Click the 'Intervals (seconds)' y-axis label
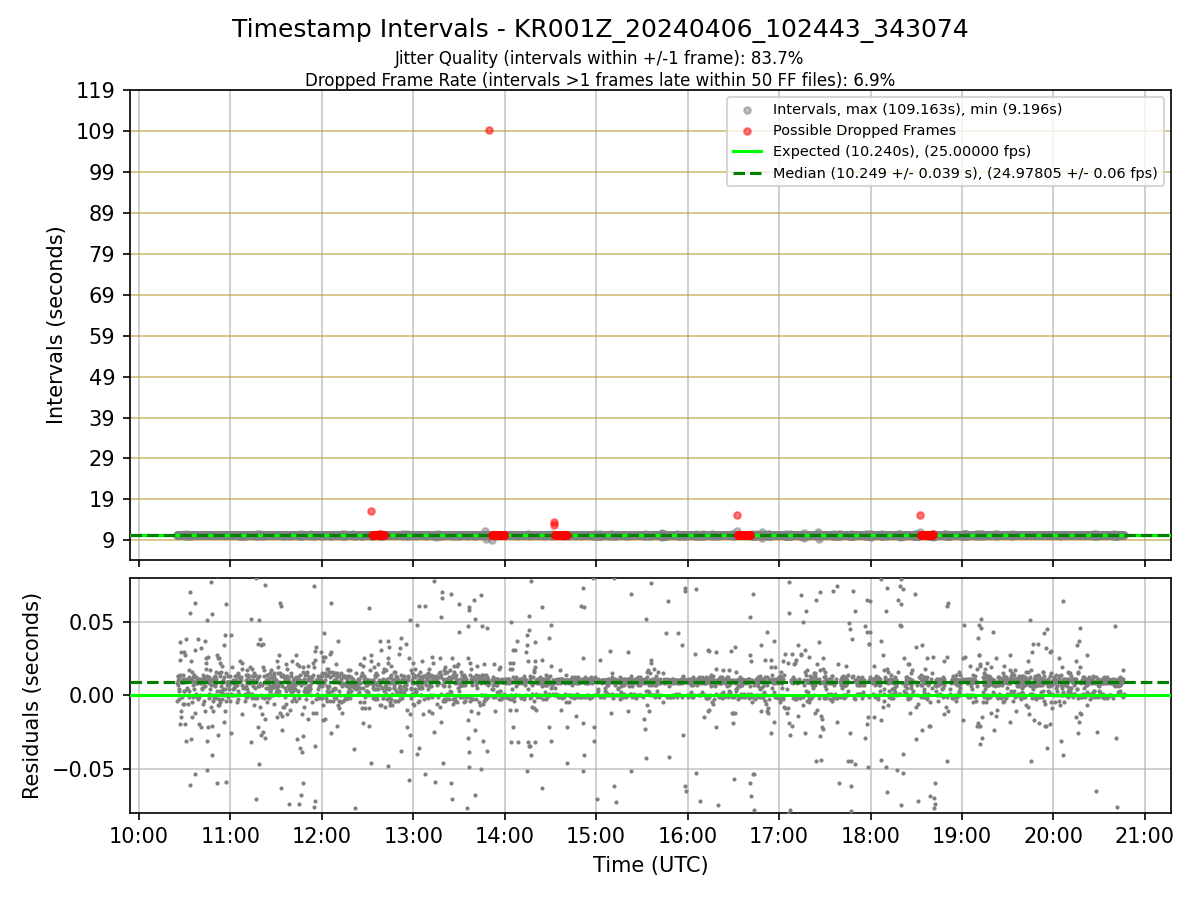This screenshot has height=900, width=1200. tap(56, 325)
